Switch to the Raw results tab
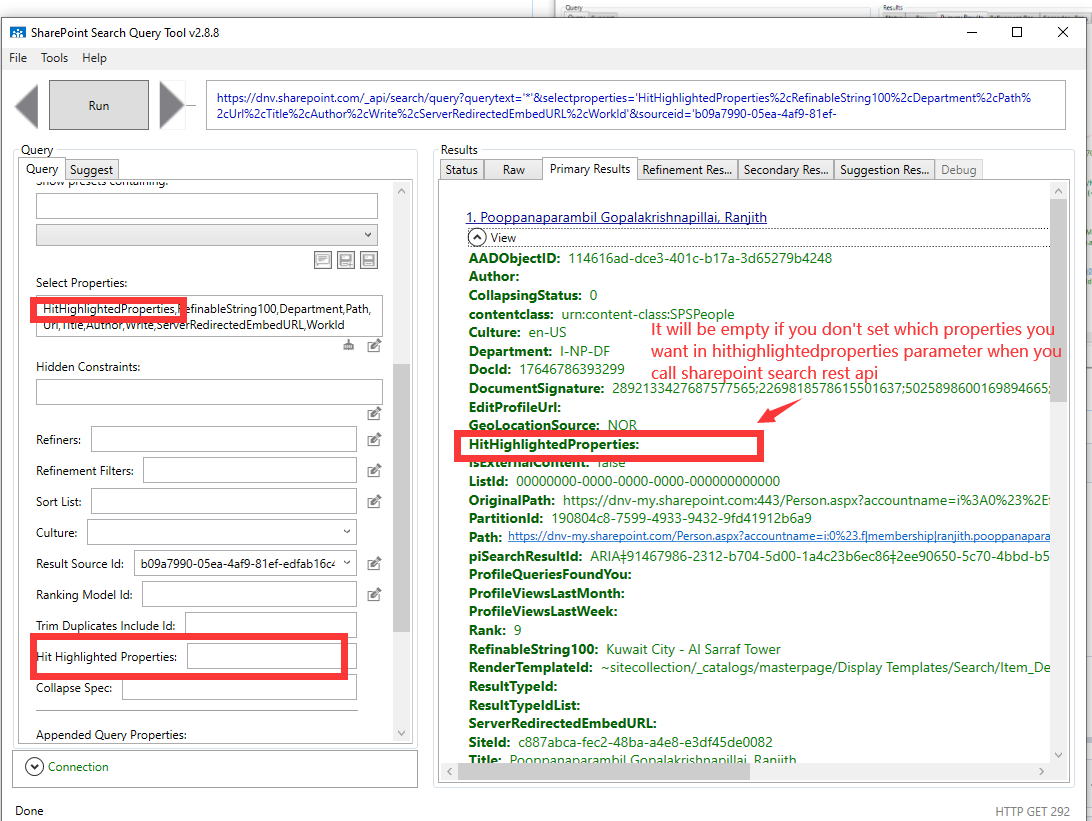 (513, 169)
